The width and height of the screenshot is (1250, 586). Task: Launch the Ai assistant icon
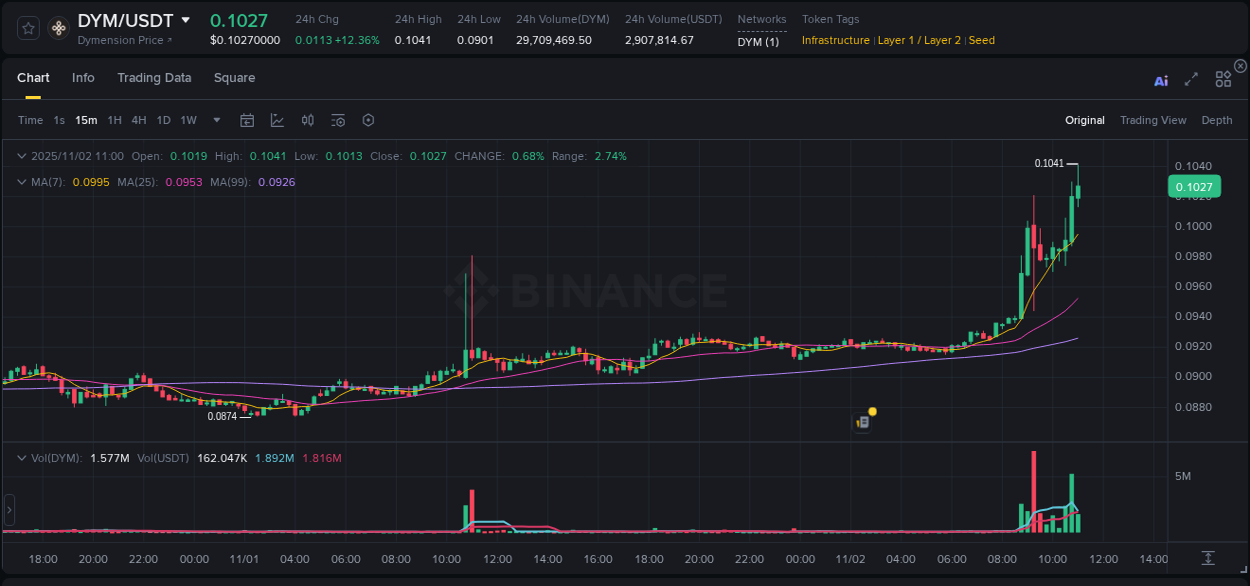(x=1161, y=80)
